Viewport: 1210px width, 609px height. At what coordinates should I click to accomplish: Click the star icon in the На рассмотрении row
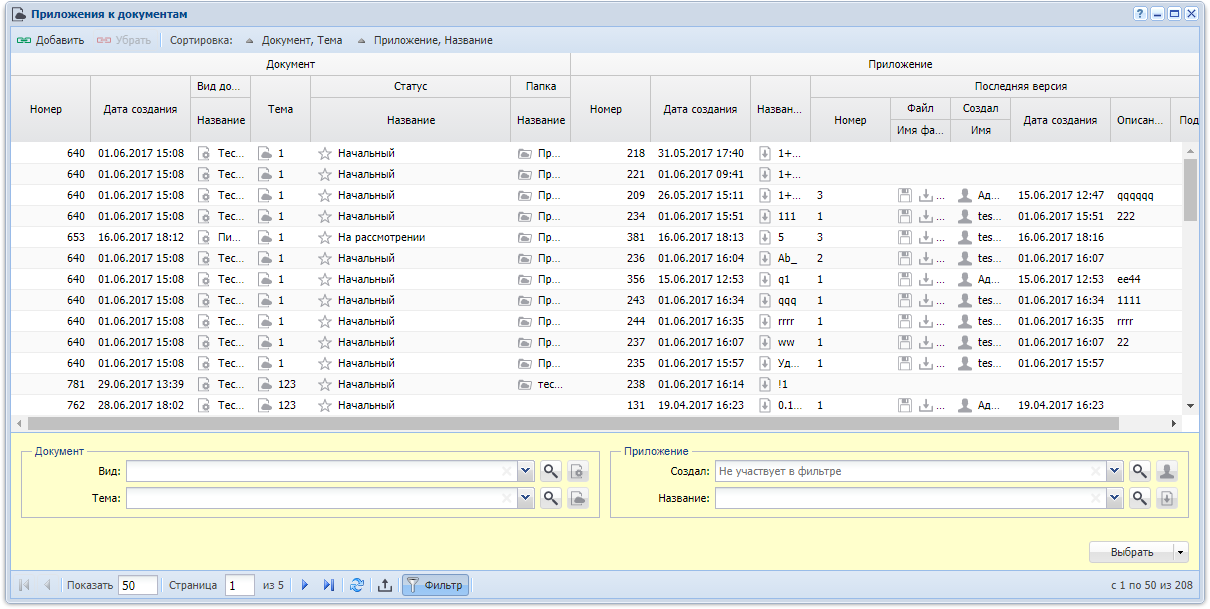pos(324,238)
